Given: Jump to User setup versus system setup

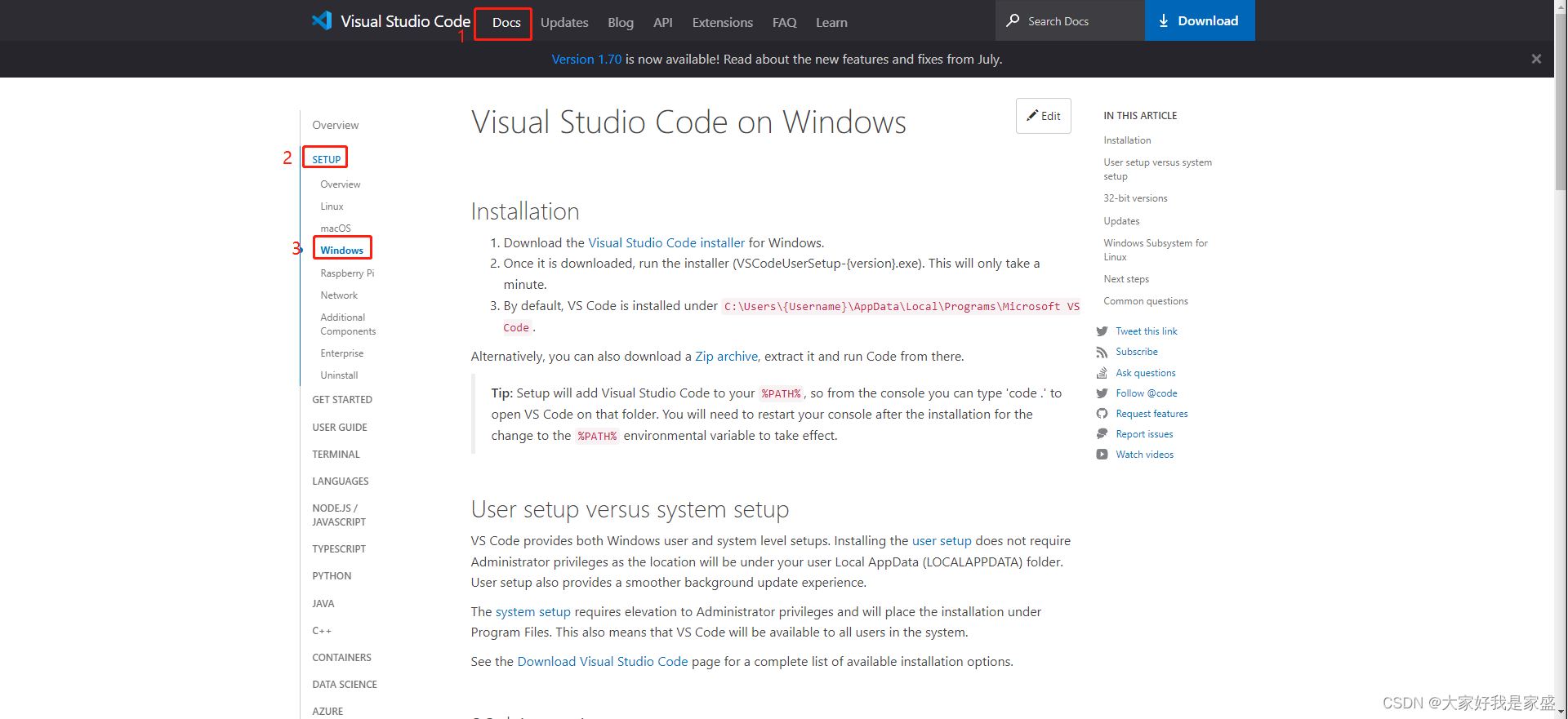Looking at the screenshot, I should click(1157, 170).
